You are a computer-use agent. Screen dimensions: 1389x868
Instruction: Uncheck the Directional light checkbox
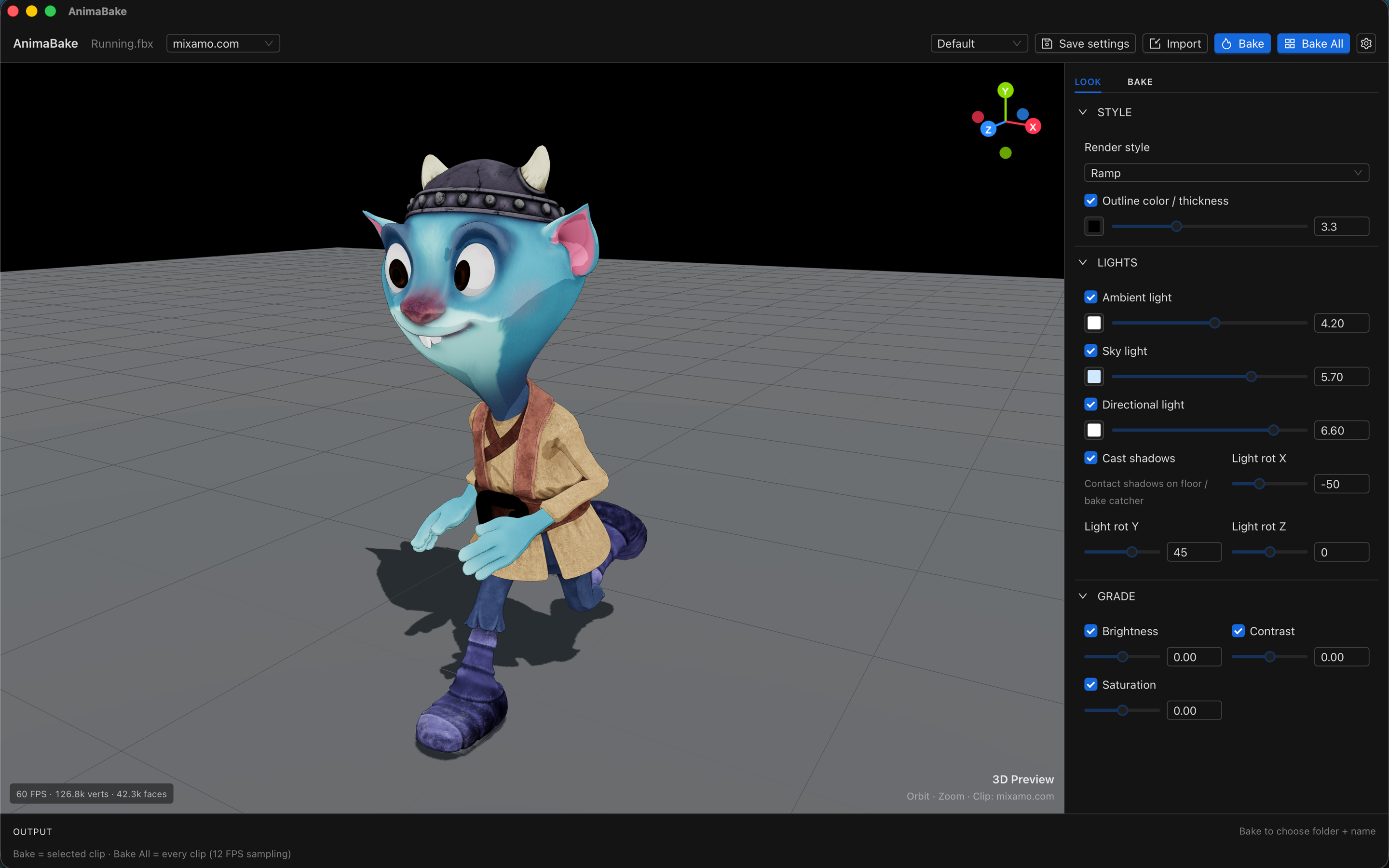point(1090,405)
